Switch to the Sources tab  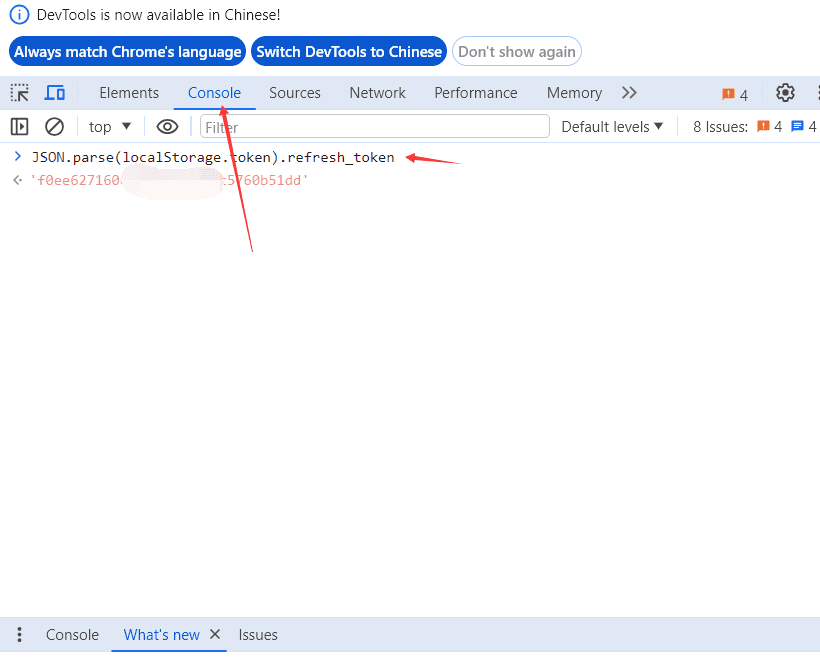coord(295,93)
